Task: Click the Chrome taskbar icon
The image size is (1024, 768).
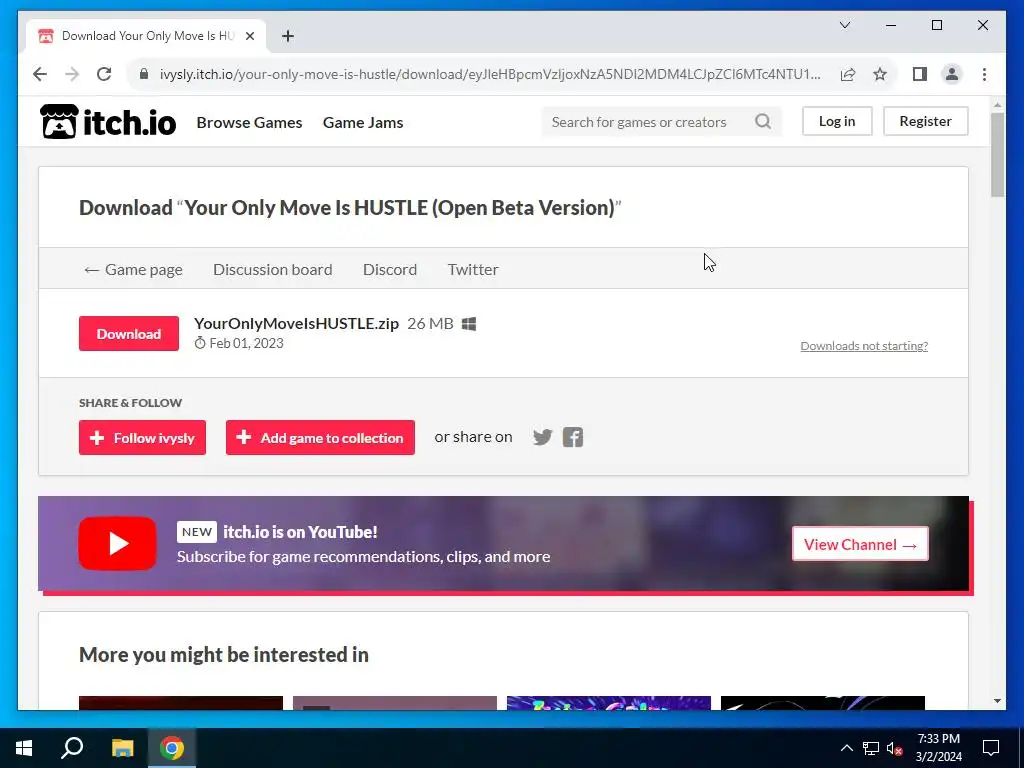Action: 172,748
